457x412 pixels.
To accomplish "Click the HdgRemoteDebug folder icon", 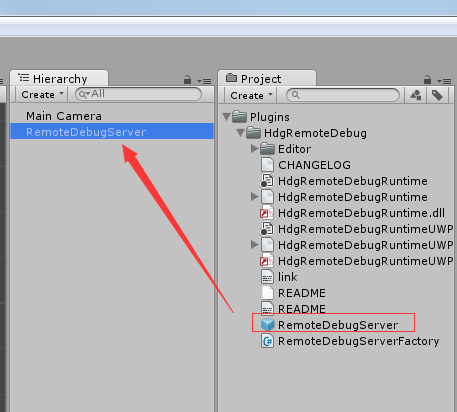I will (x=253, y=133).
